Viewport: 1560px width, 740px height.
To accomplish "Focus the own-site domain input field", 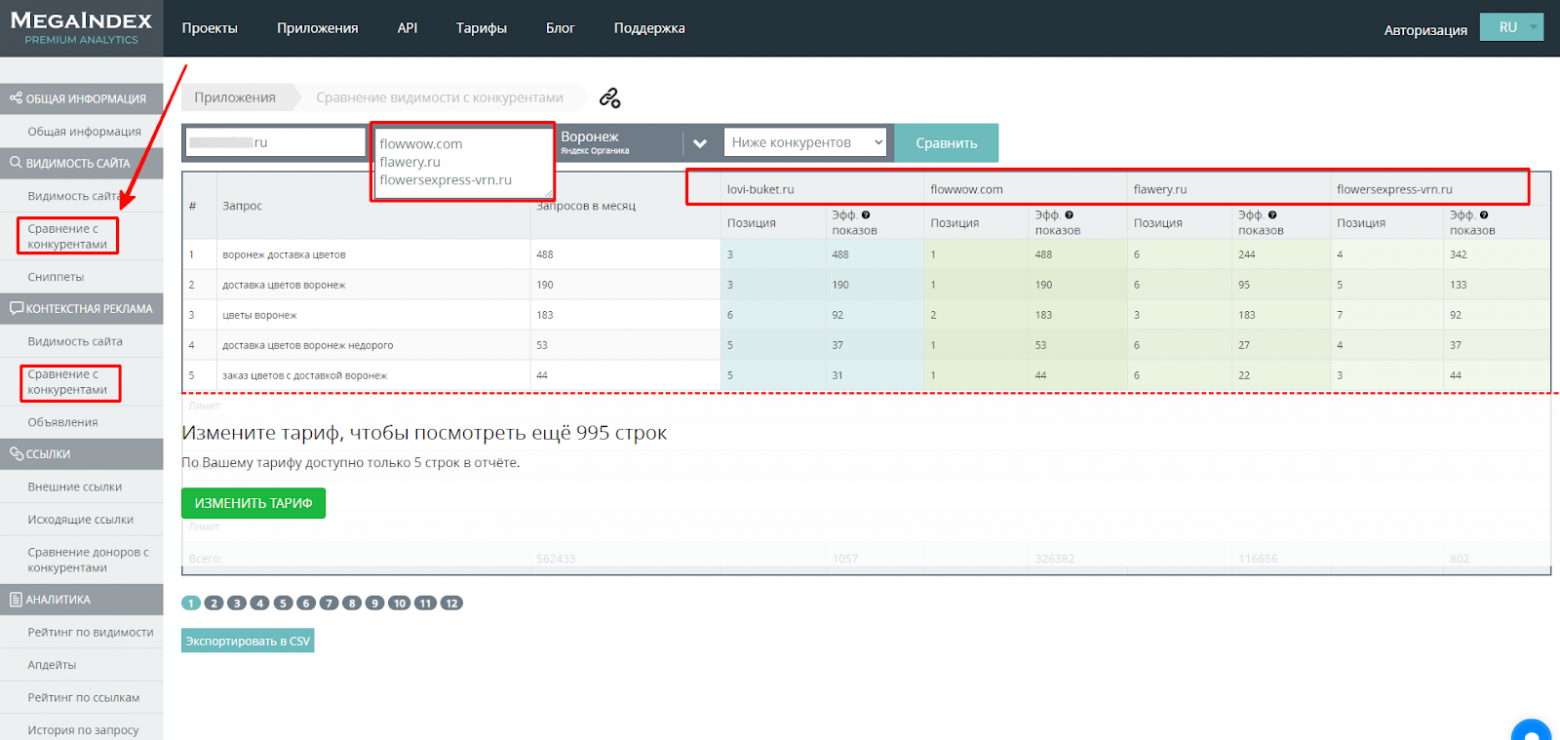I will tap(276, 142).
